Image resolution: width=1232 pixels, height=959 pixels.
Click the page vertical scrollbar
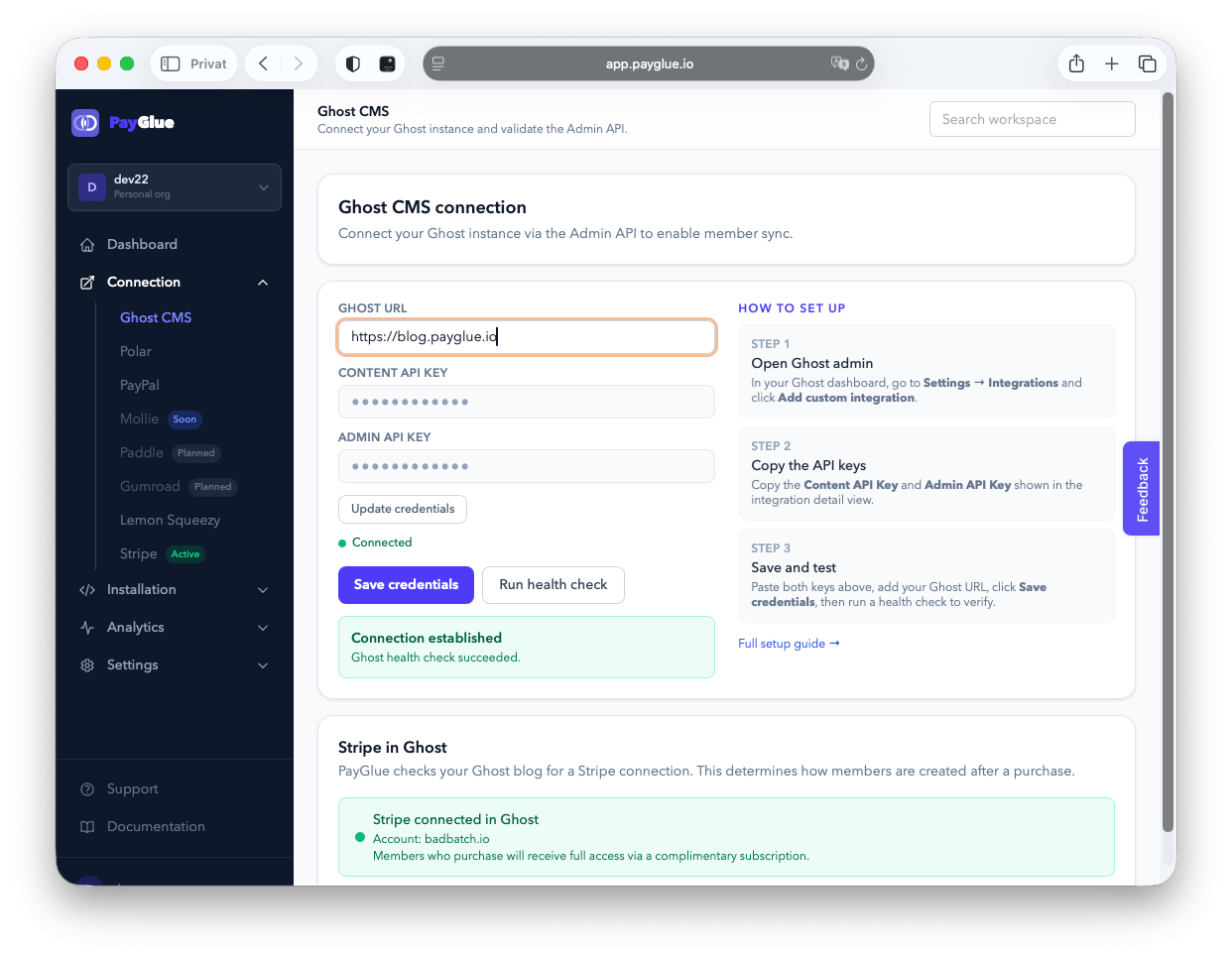[x=1169, y=462]
